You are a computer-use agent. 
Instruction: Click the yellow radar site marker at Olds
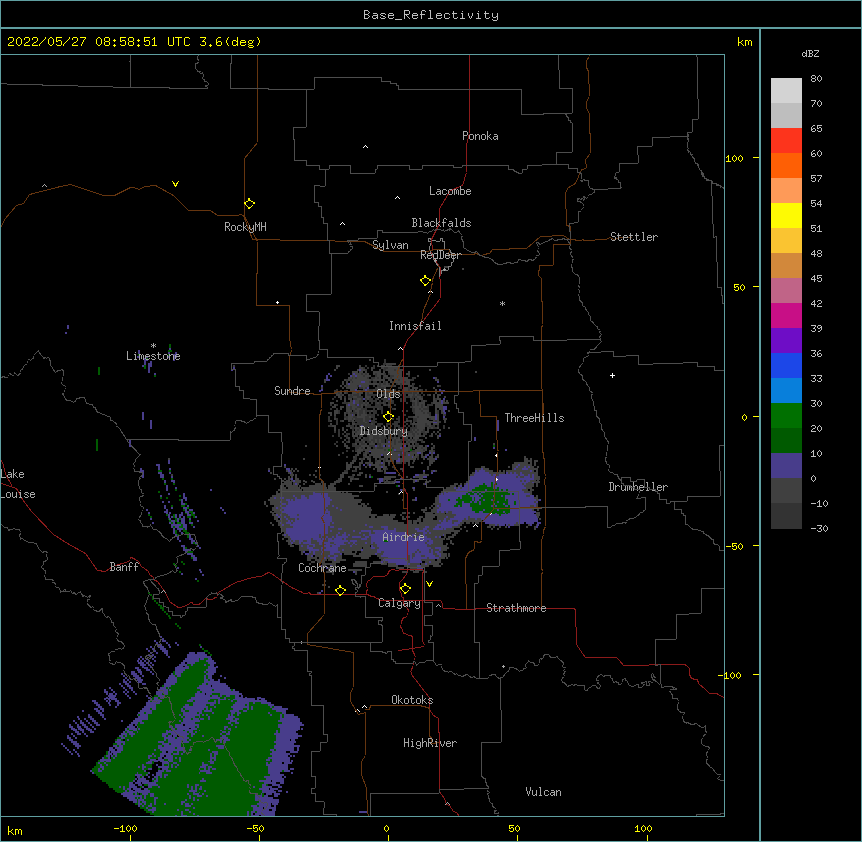[389, 417]
